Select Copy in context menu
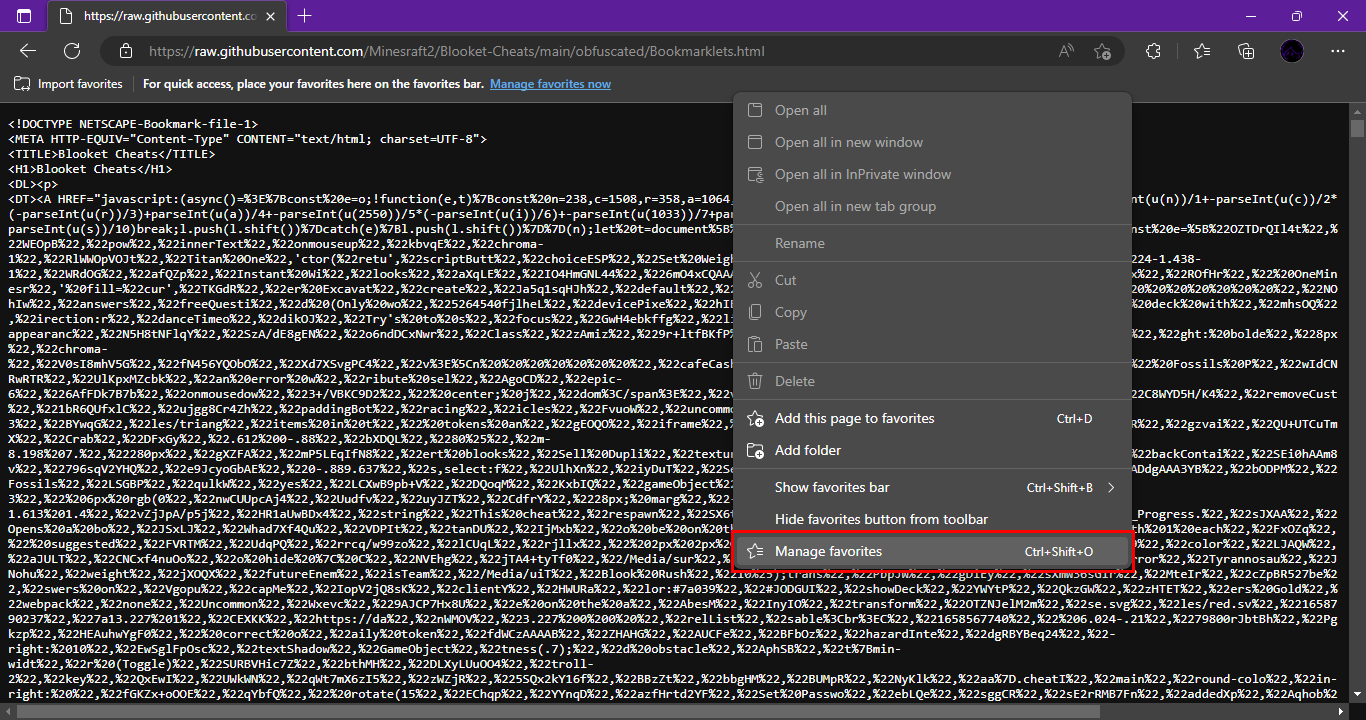 (932, 313)
